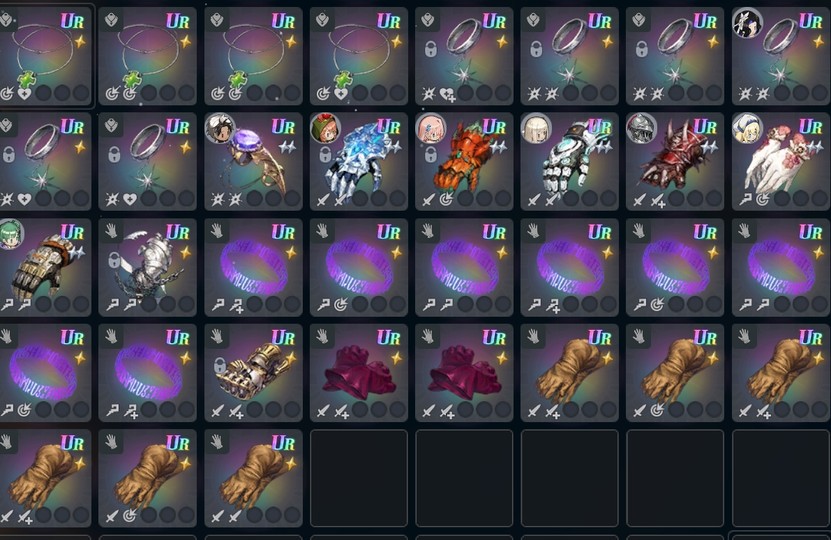831x540 pixels.
Task: Toggle the lock on the golden ornate gauntlet
Action: click(220, 366)
